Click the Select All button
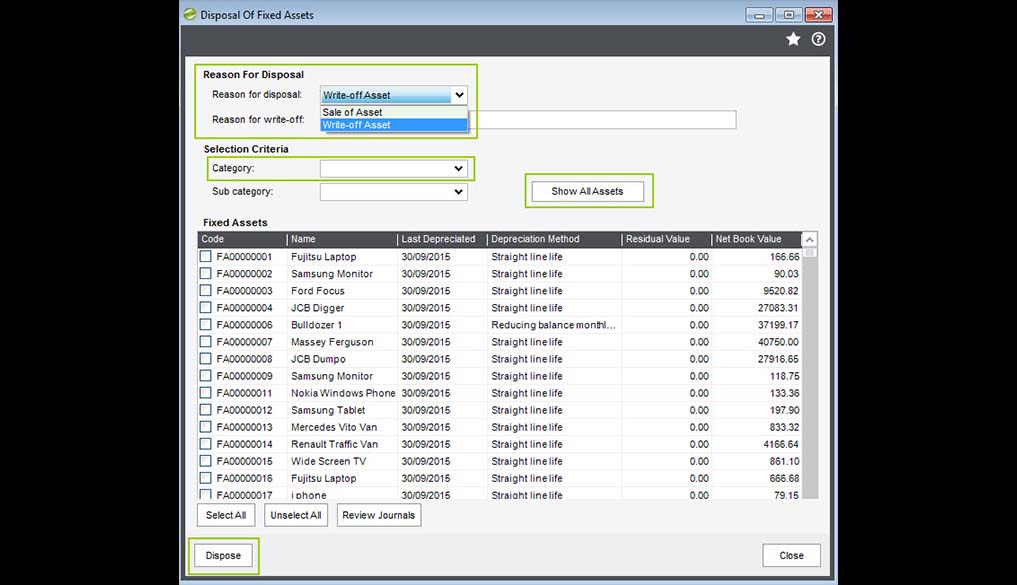Image resolution: width=1017 pixels, height=585 pixels. coord(226,515)
